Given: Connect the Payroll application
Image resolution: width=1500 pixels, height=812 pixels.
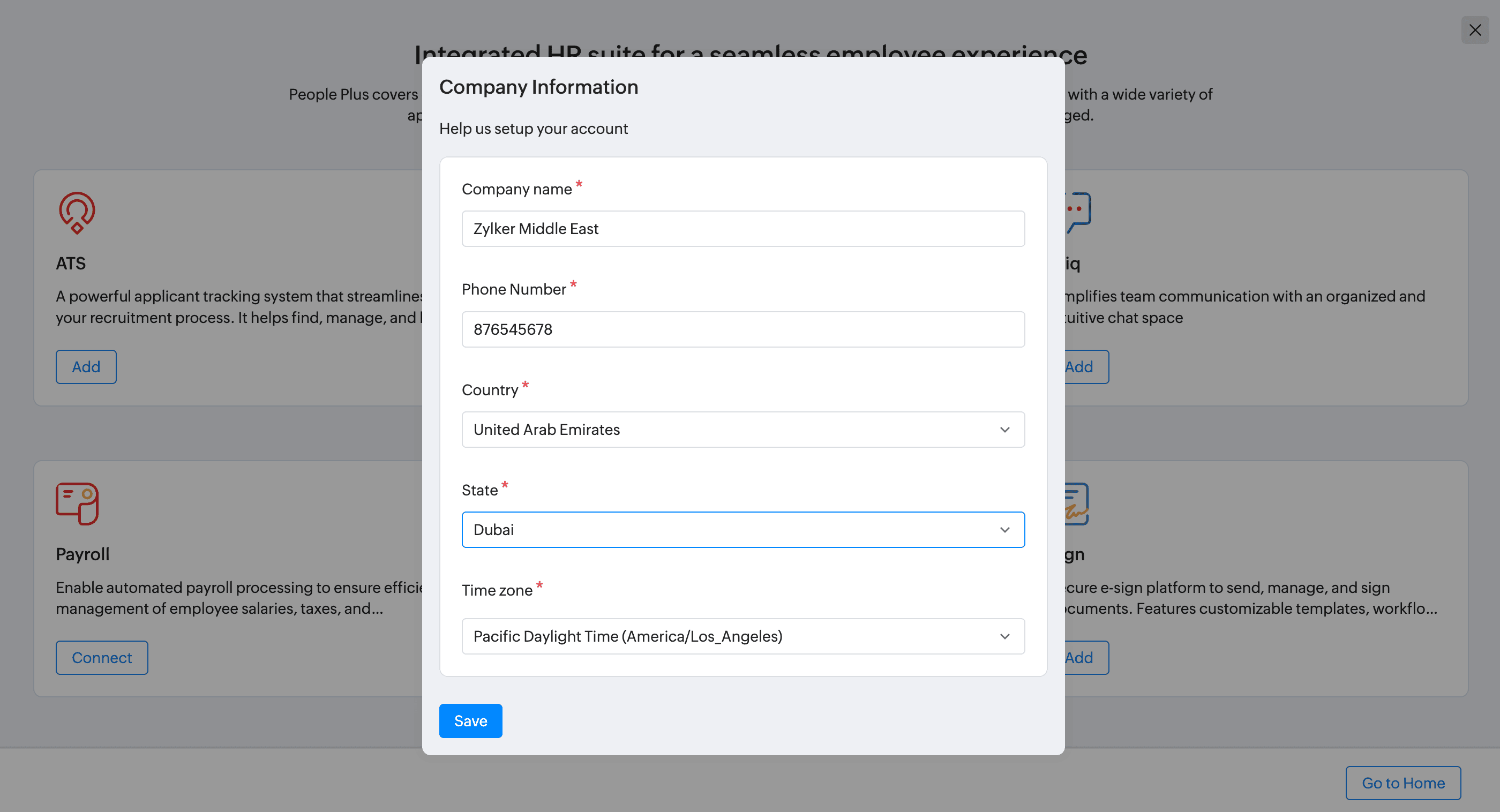Looking at the screenshot, I should (101, 657).
